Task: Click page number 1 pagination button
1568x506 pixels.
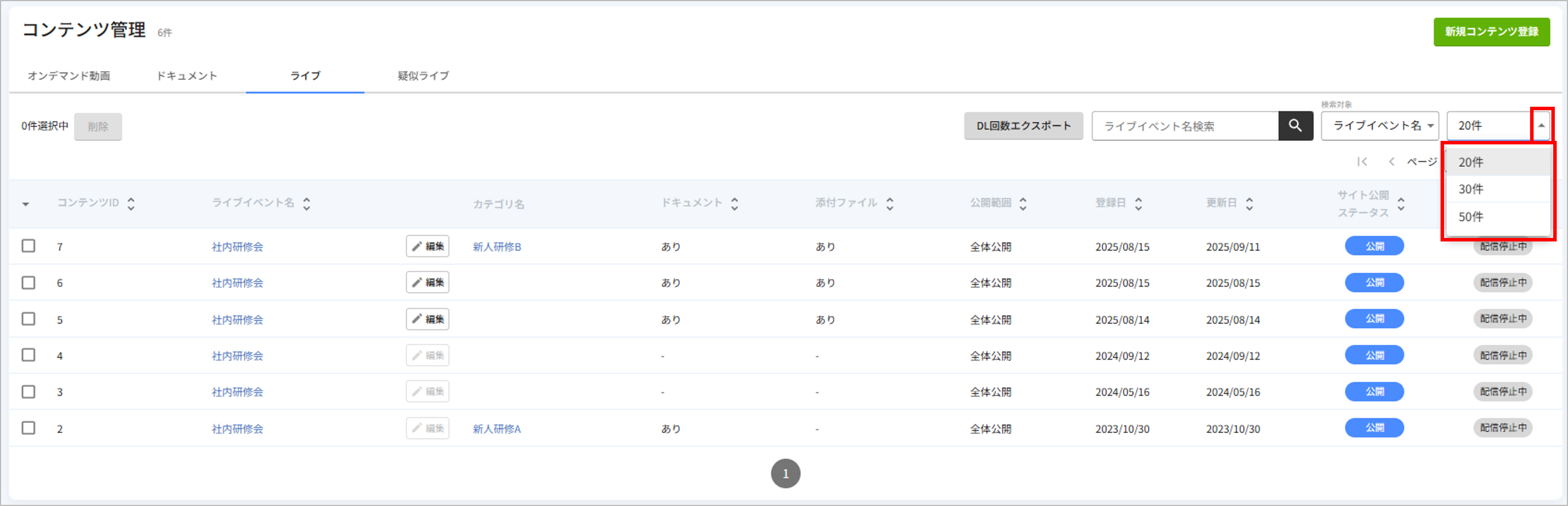Action: tap(785, 473)
